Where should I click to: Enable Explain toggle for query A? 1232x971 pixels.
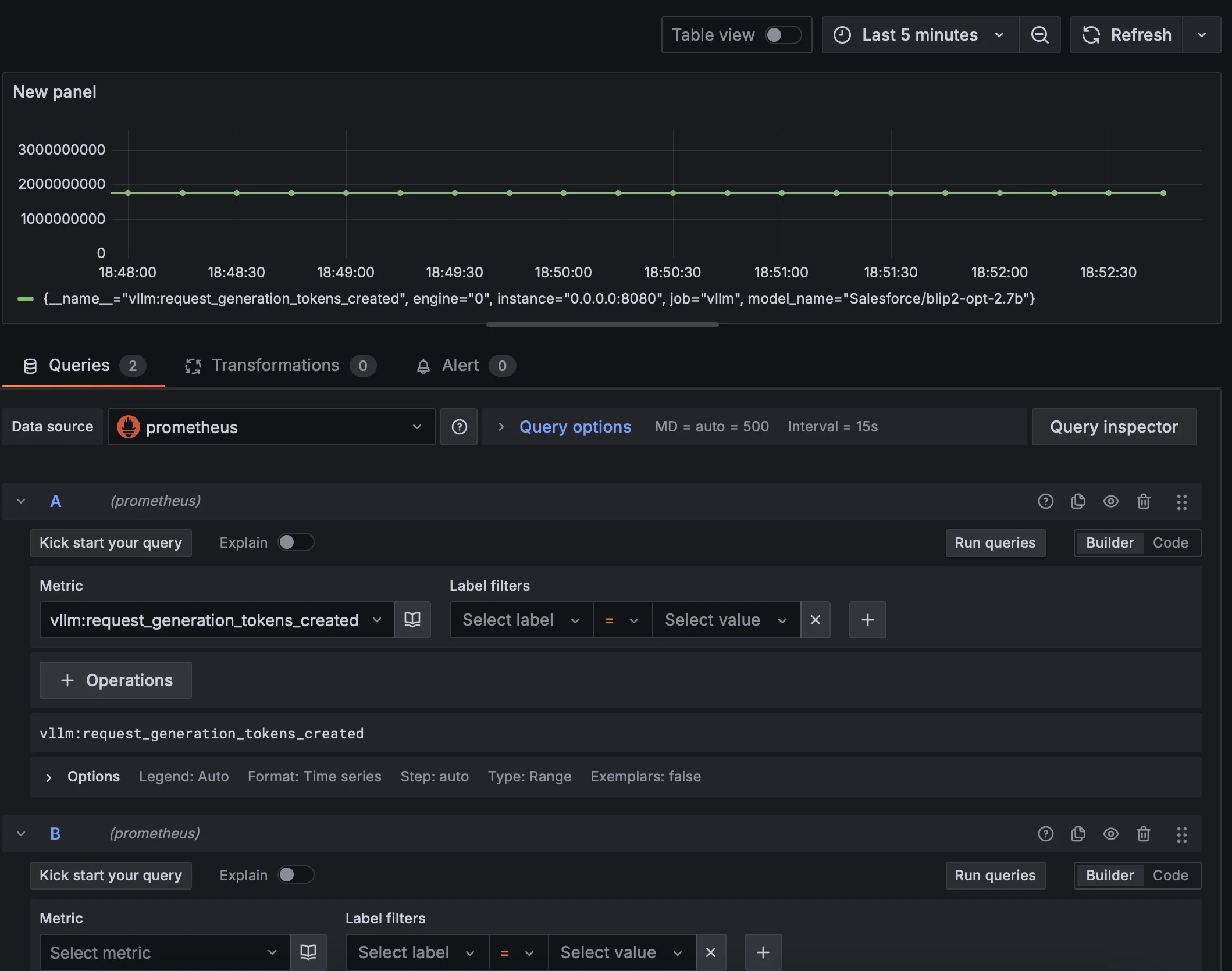(295, 542)
